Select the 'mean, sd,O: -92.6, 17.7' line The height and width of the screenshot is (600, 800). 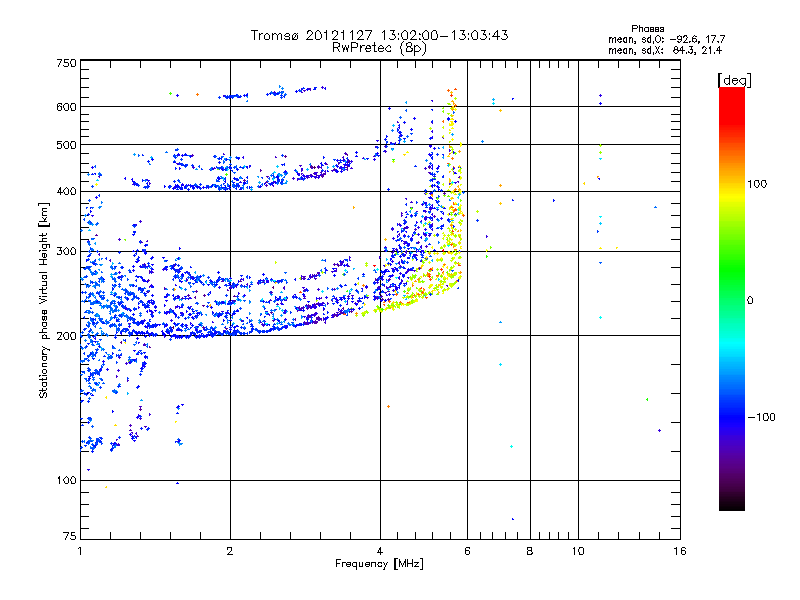tap(666, 39)
